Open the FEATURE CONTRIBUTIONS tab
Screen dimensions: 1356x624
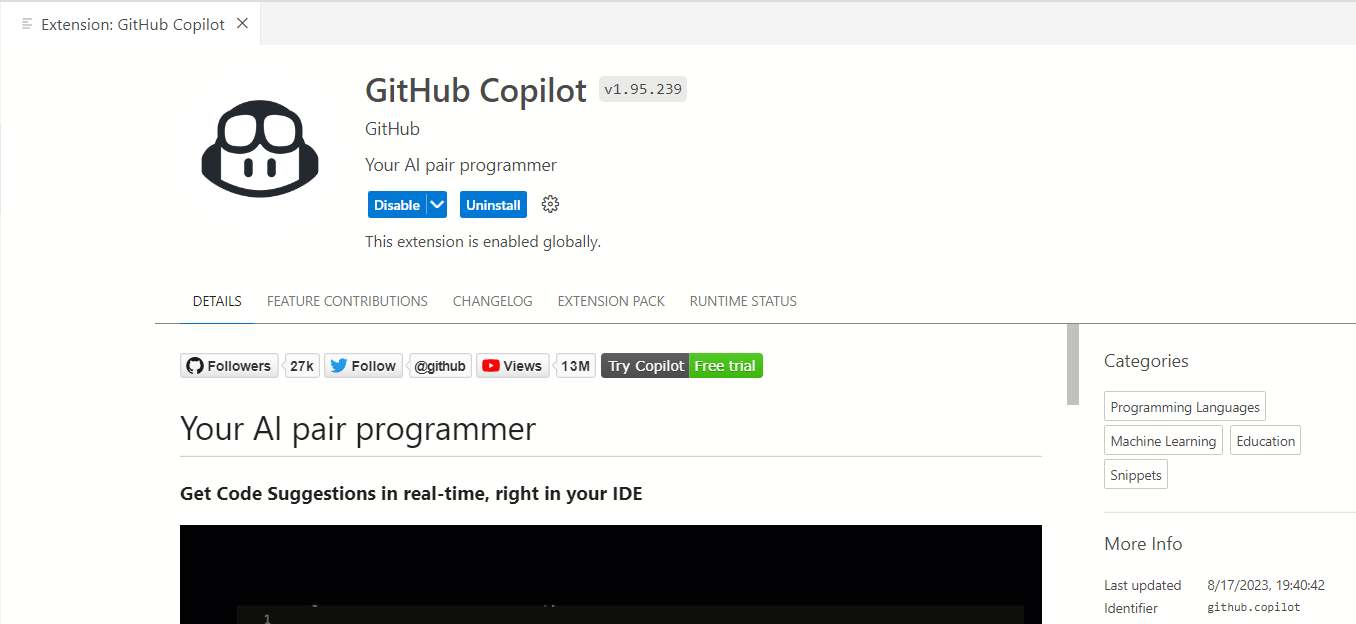(347, 301)
